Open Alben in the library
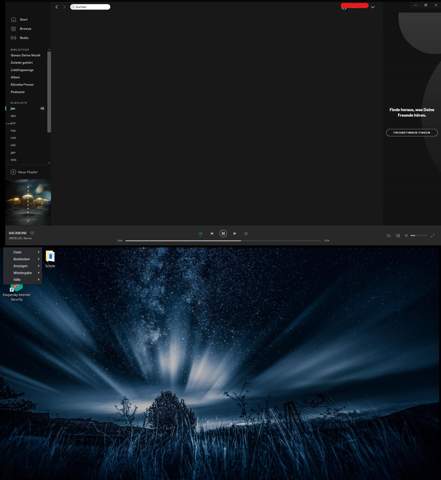Viewport: 441px width, 480px height. [15, 77]
